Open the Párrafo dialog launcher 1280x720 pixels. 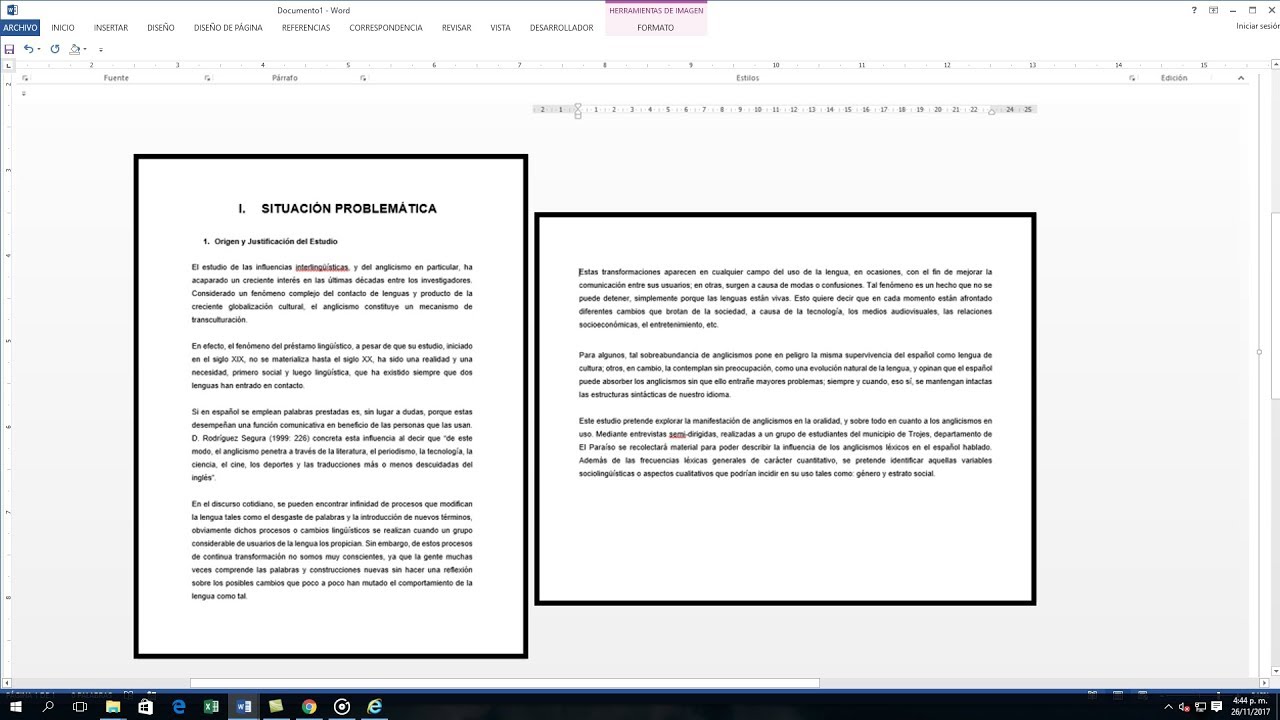coord(363,78)
